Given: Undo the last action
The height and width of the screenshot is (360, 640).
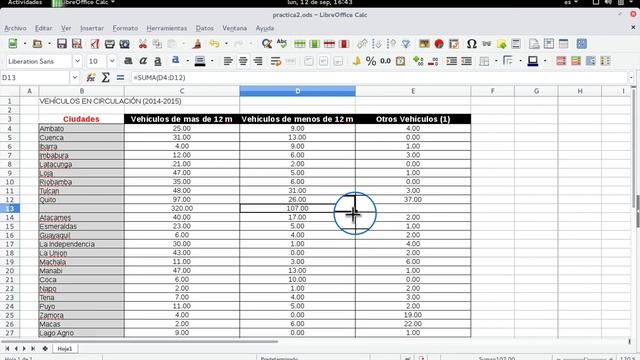Looking at the screenshot, I should coord(214,44).
